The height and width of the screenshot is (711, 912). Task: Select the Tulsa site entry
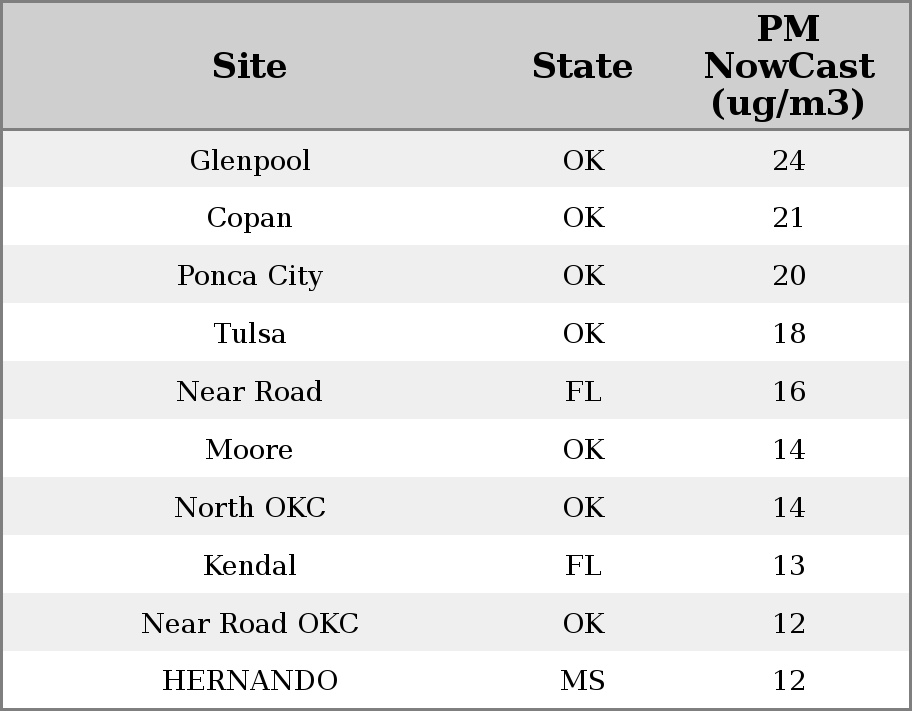pyautogui.click(x=250, y=334)
